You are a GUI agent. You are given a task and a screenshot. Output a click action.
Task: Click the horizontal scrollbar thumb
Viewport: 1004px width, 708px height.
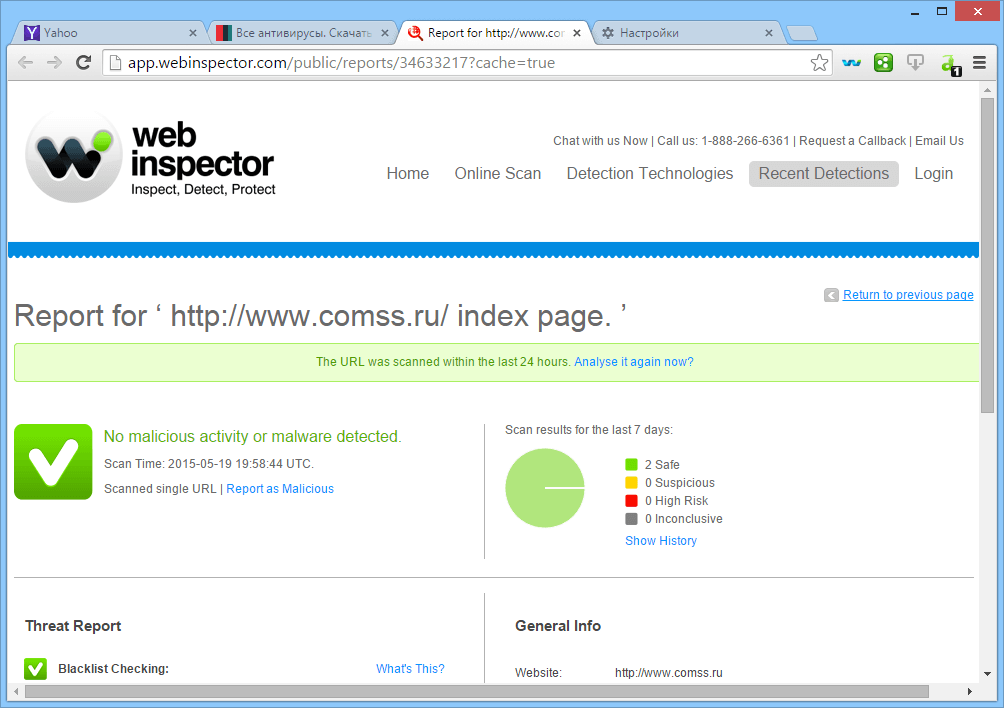tap(477, 691)
